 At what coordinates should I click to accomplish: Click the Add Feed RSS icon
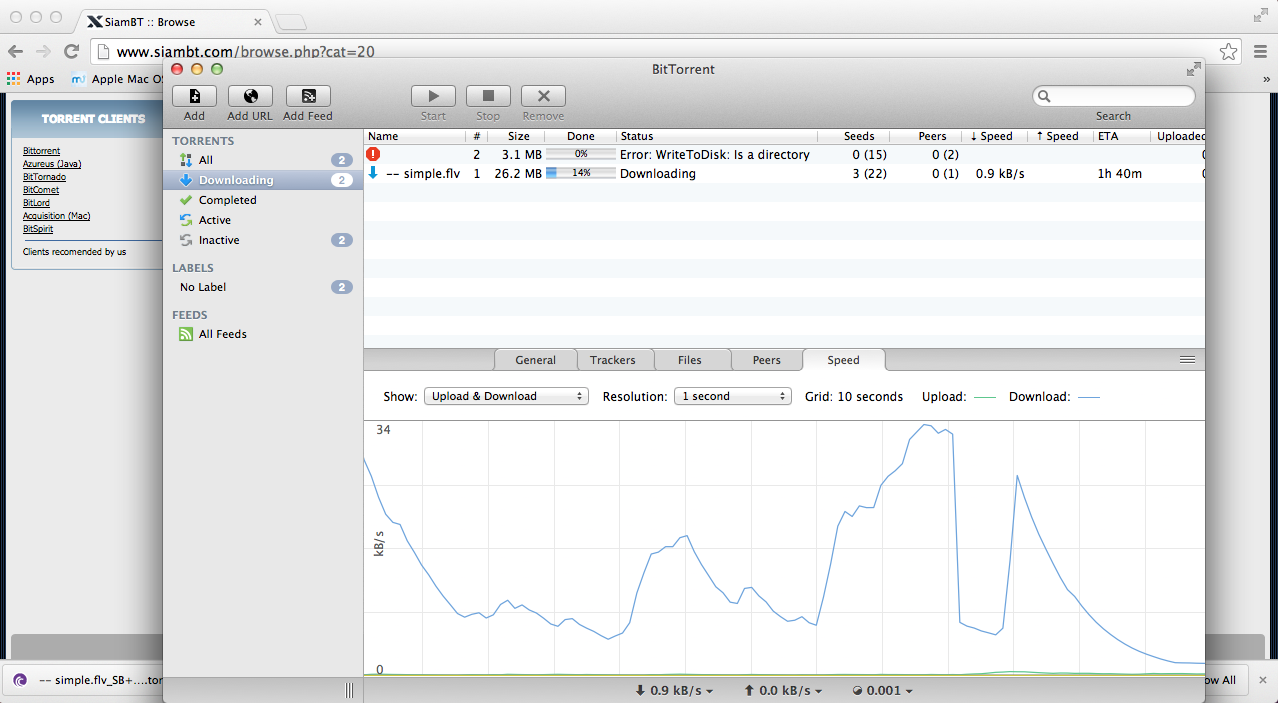[308, 96]
